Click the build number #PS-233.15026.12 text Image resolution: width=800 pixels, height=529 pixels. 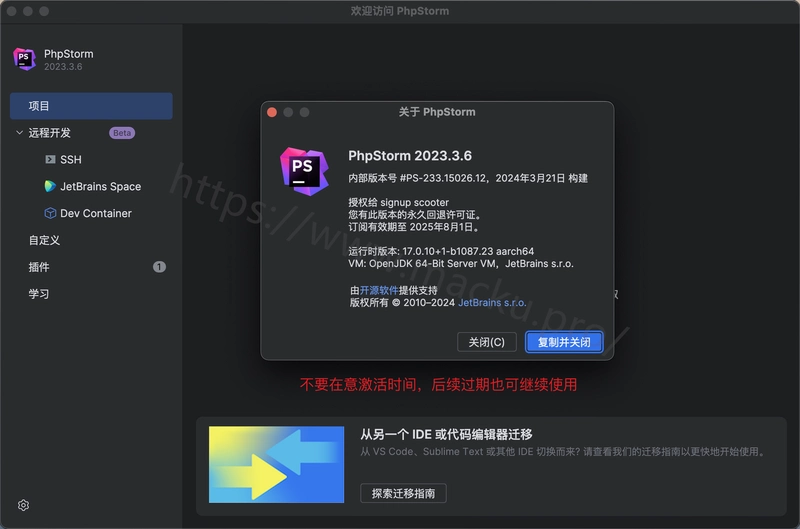[443, 178]
